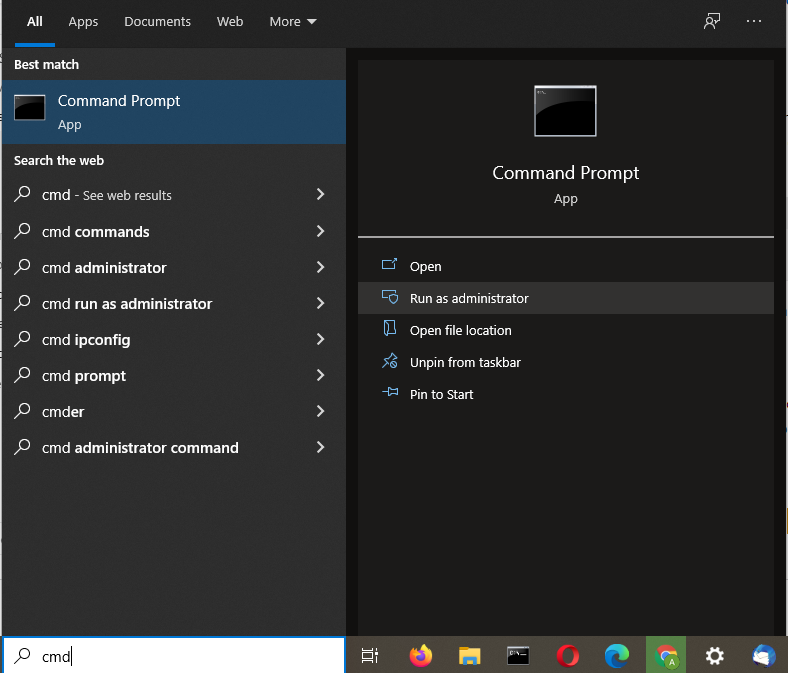Expand 'cmd commands' web suggestion arrow

pyautogui.click(x=320, y=231)
